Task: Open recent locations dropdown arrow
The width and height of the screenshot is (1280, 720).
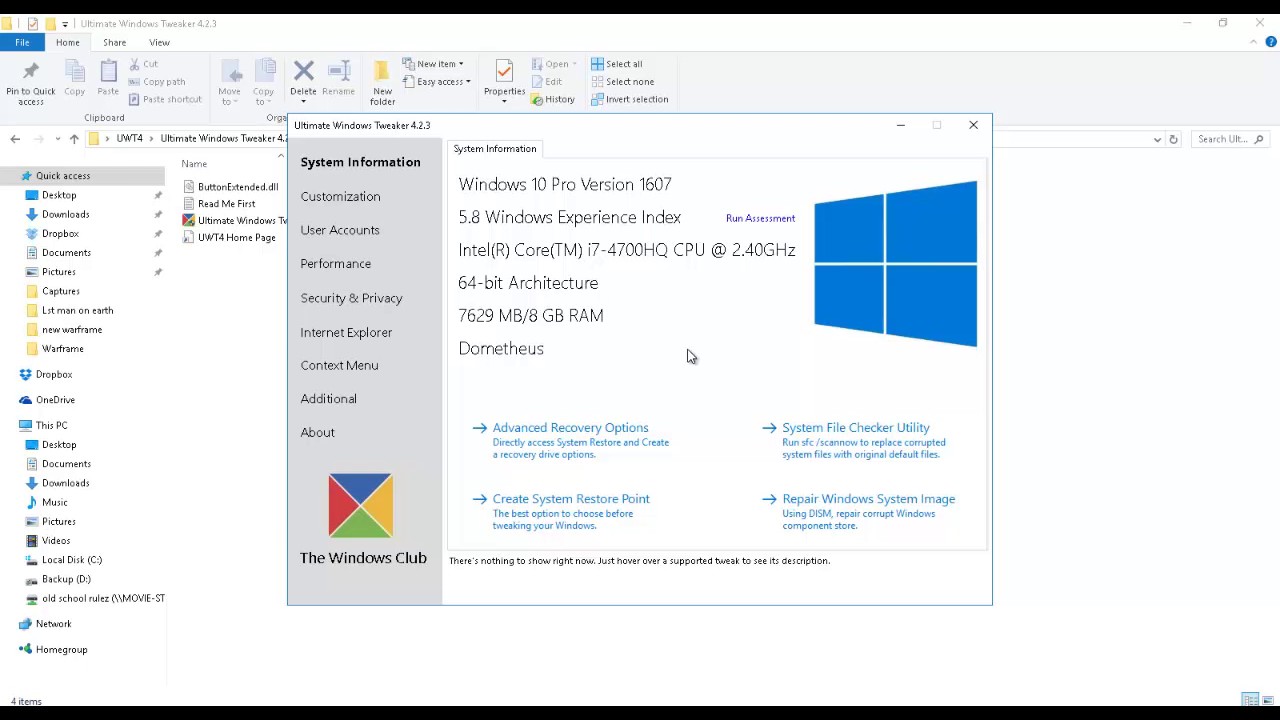Action: [x=58, y=139]
